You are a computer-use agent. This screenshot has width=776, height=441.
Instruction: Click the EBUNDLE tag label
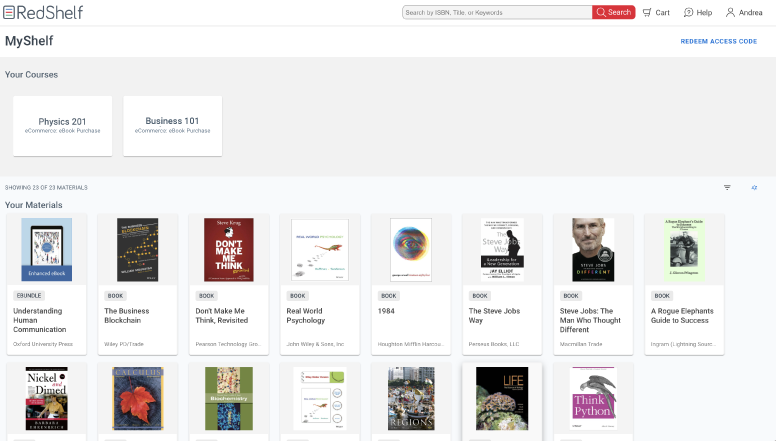[29, 295]
